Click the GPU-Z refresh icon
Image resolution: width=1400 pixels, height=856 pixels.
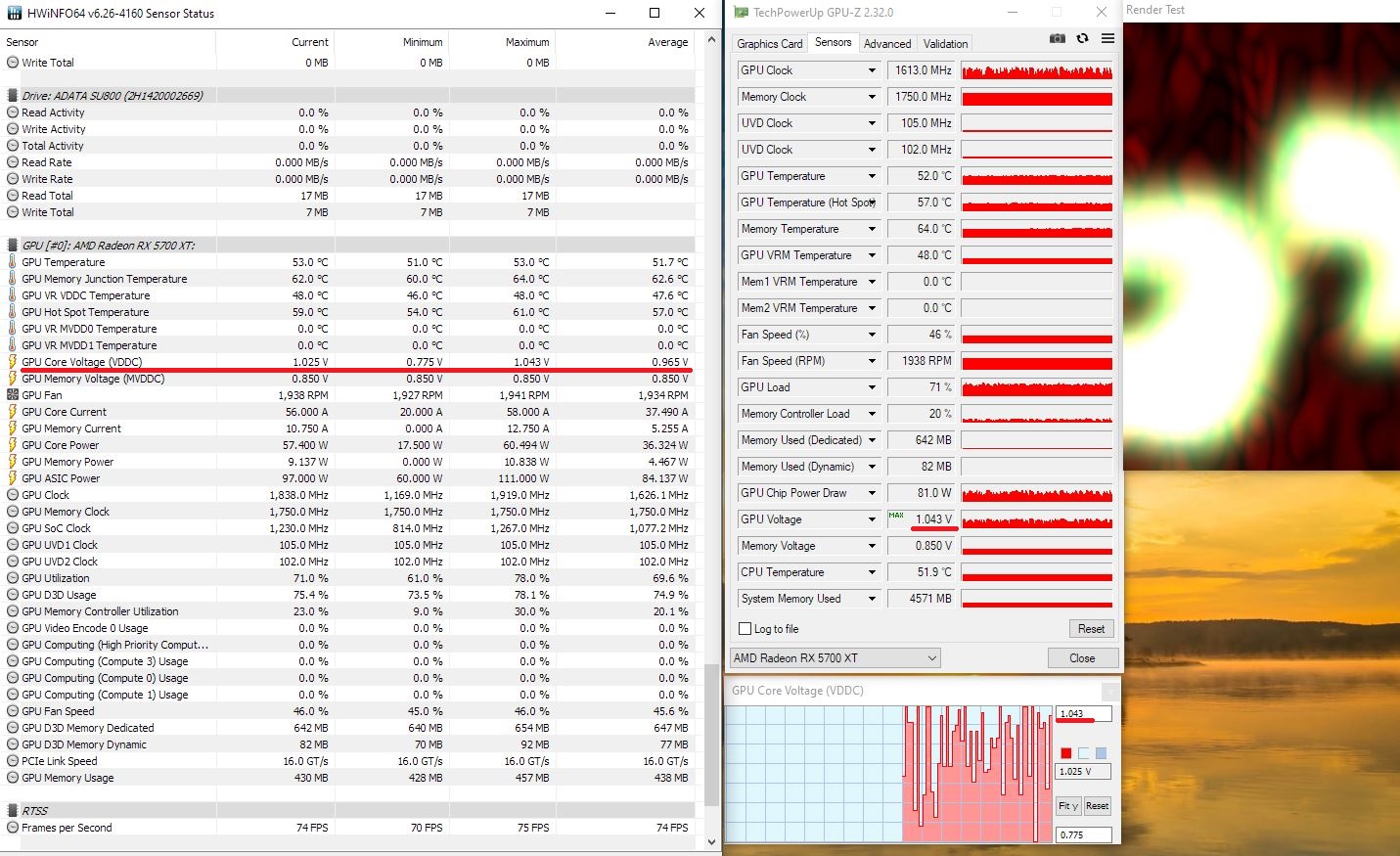[x=1082, y=38]
